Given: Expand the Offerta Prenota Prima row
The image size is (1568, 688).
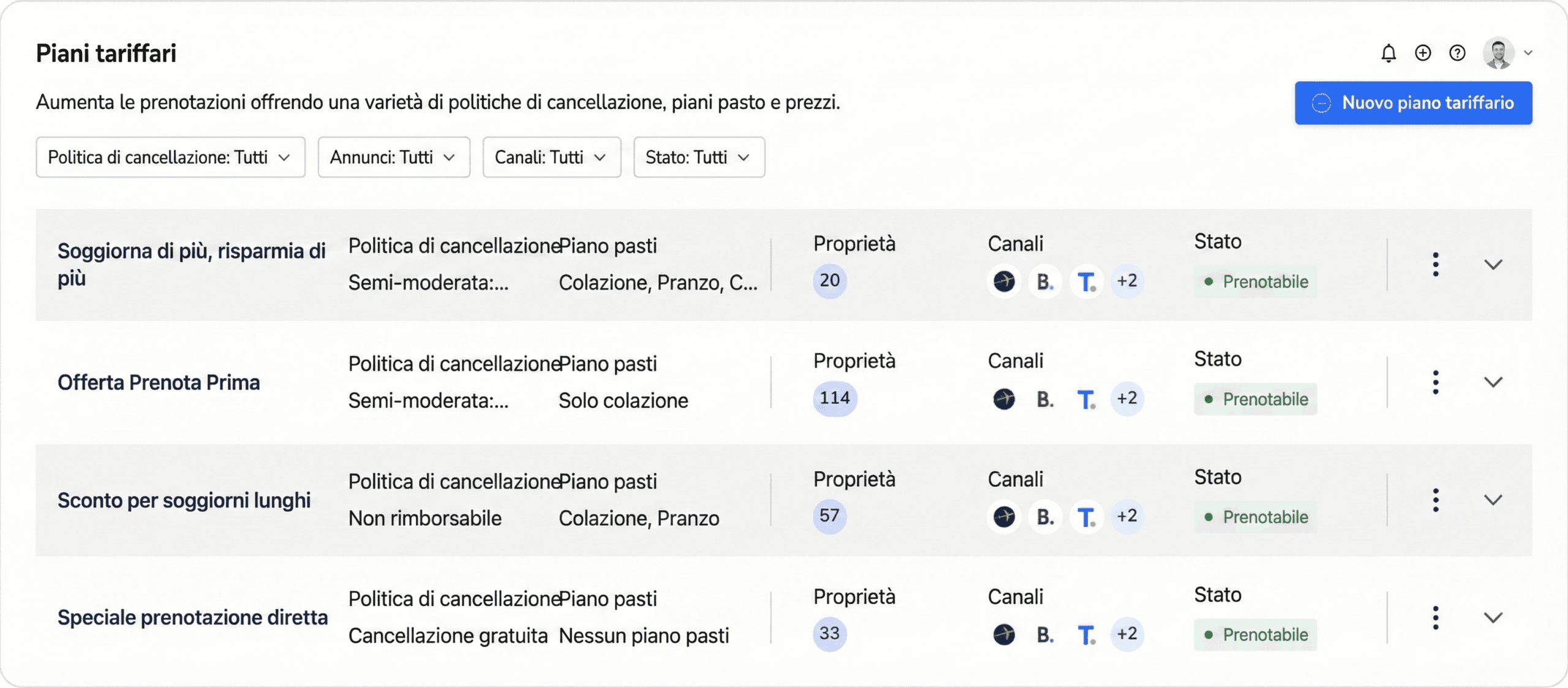Looking at the screenshot, I should point(1493,382).
